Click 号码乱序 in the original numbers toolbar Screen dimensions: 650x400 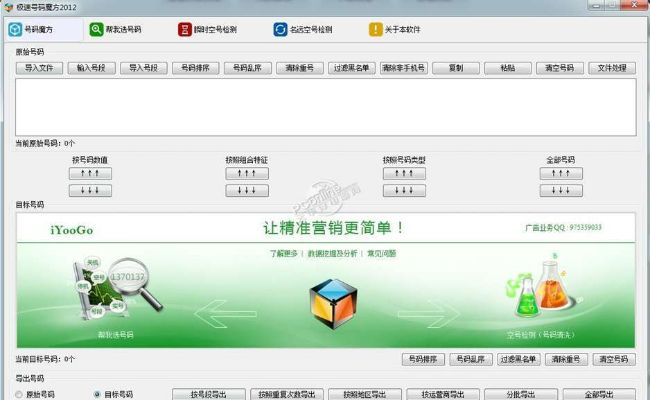(247, 68)
